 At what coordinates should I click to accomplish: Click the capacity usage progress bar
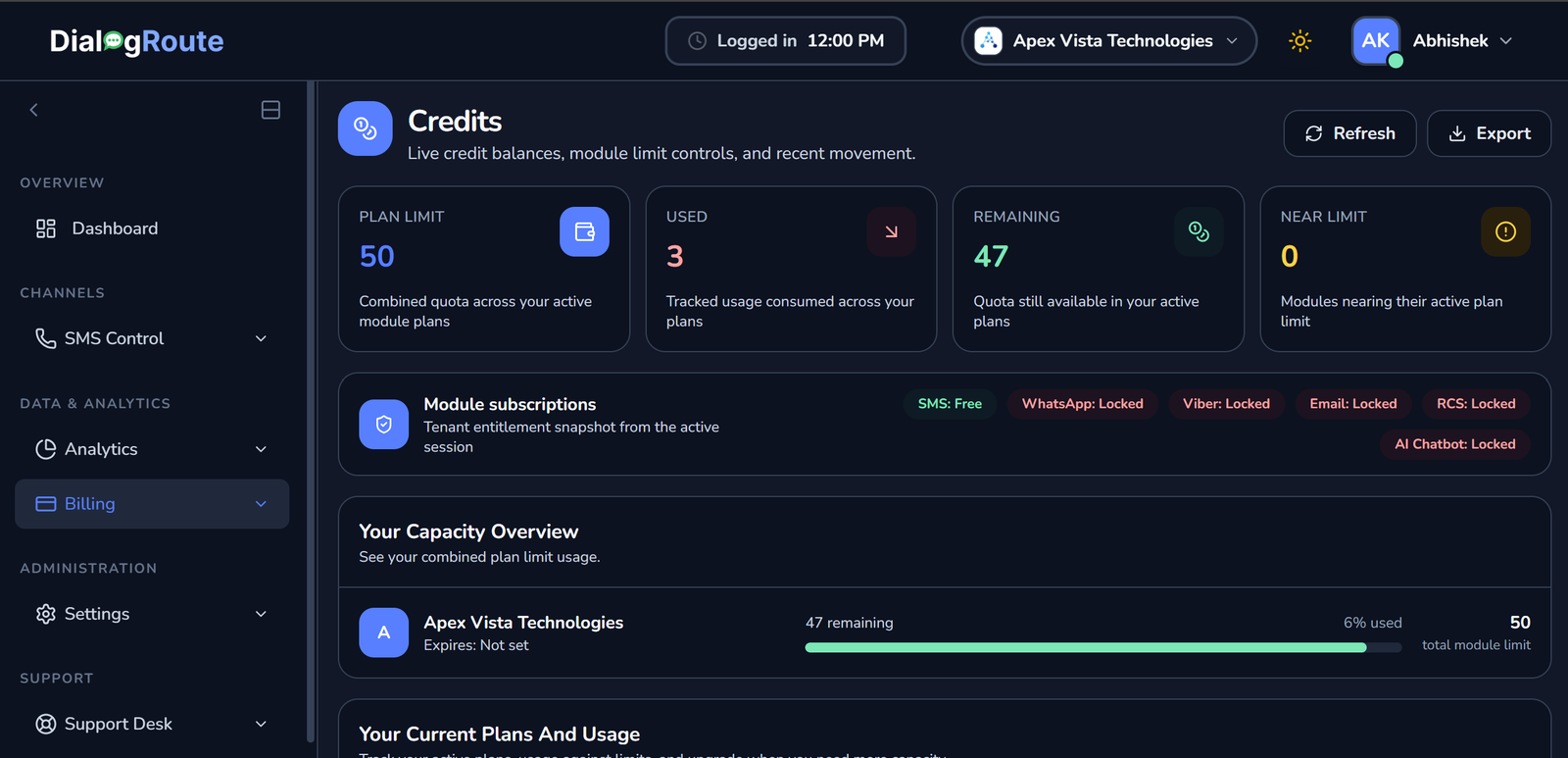(1103, 647)
